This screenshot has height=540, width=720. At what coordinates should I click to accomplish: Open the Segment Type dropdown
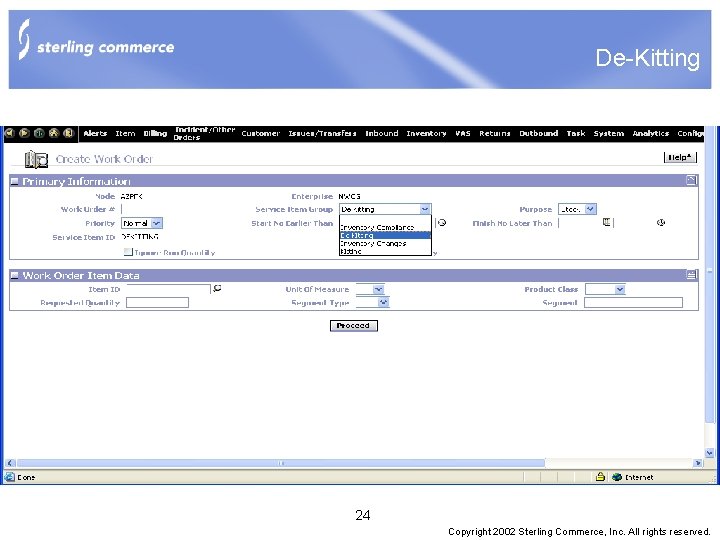(383, 302)
